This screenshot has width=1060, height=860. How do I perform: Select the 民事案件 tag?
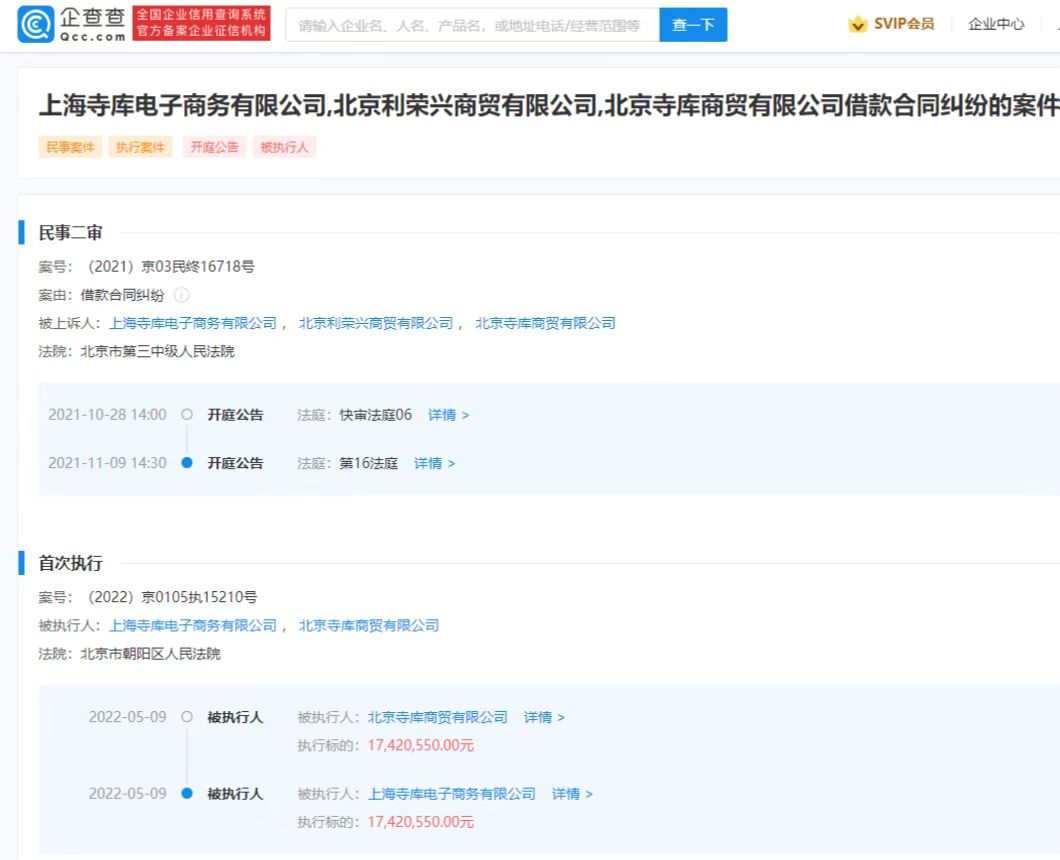pyautogui.click(x=70, y=147)
